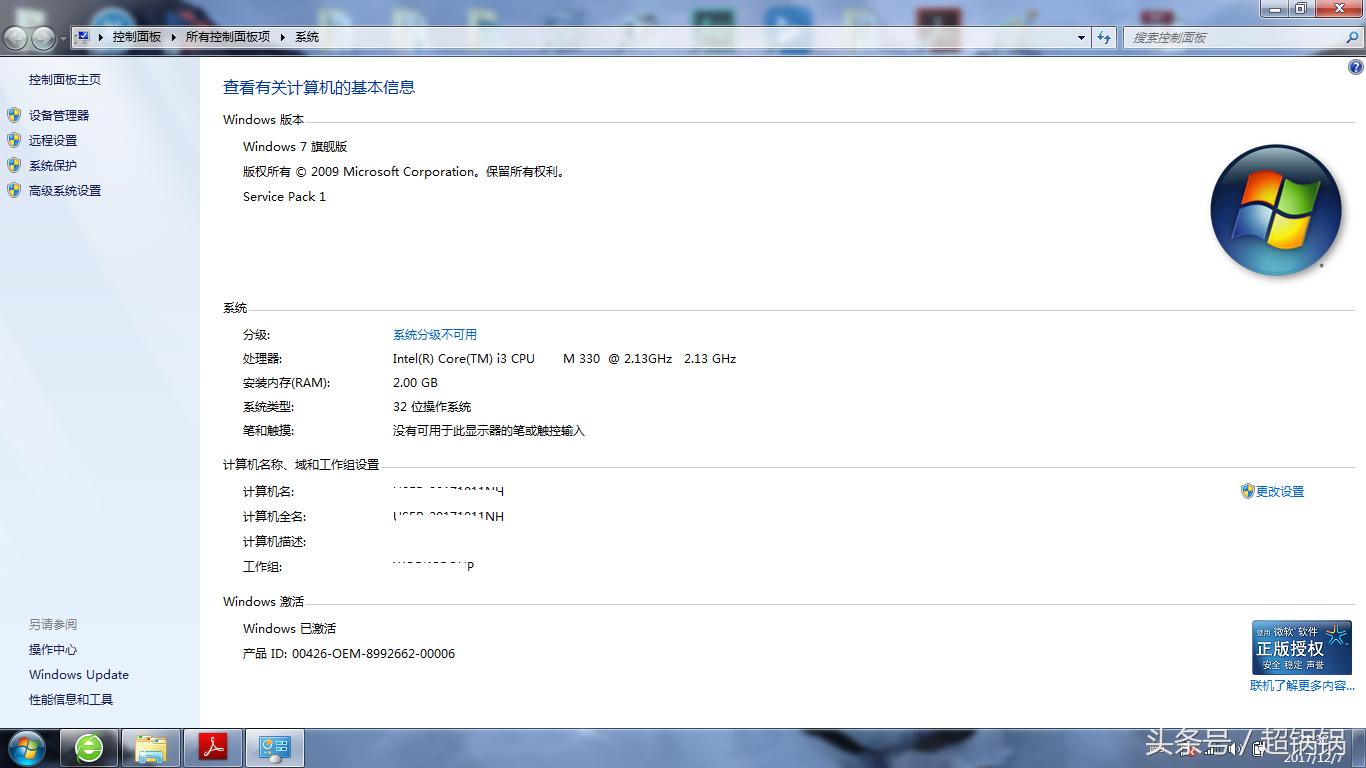
Task: Click the Help question mark icon
Action: 1356,66
